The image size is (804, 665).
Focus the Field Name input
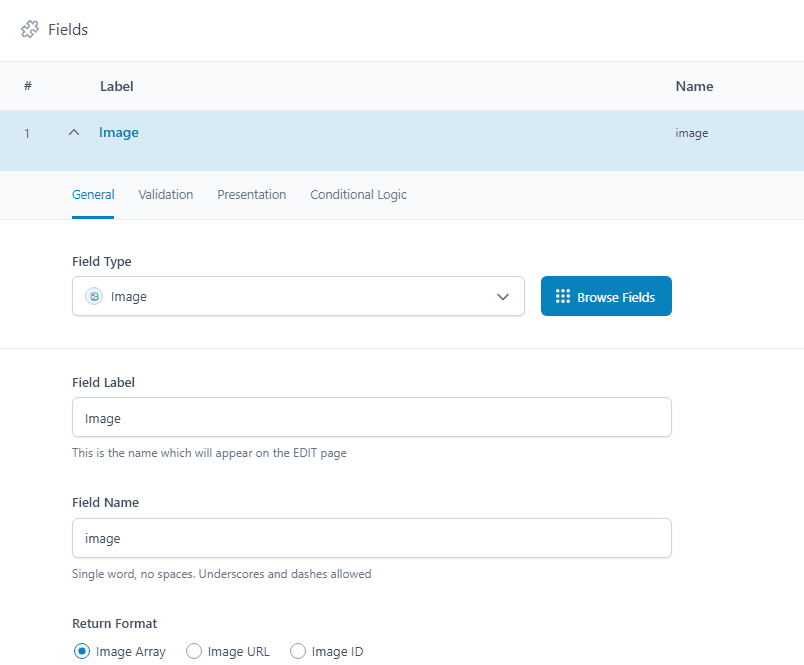372,538
